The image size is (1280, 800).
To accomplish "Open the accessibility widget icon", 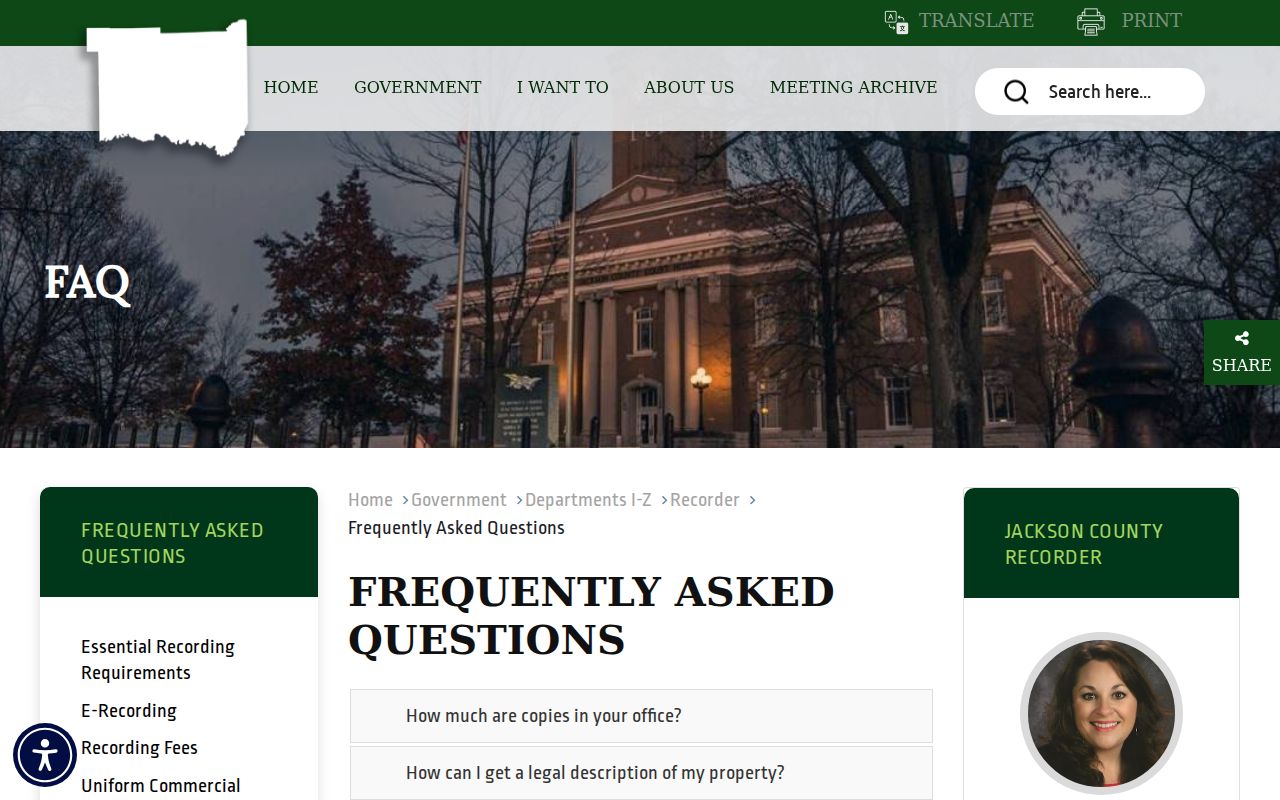I will (45, 755).
